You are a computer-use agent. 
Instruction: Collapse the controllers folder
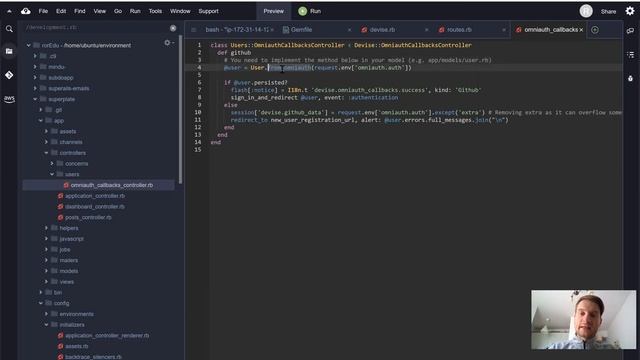[x=47, y=153]
